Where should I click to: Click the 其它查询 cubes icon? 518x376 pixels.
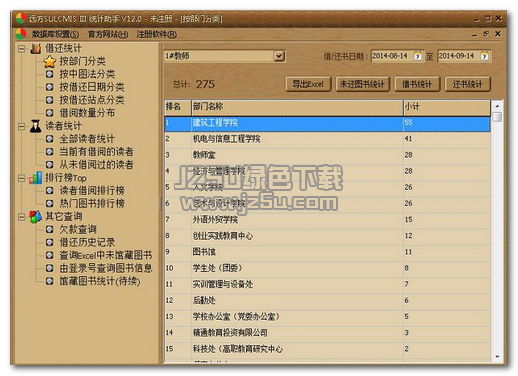tap(35, 217)
